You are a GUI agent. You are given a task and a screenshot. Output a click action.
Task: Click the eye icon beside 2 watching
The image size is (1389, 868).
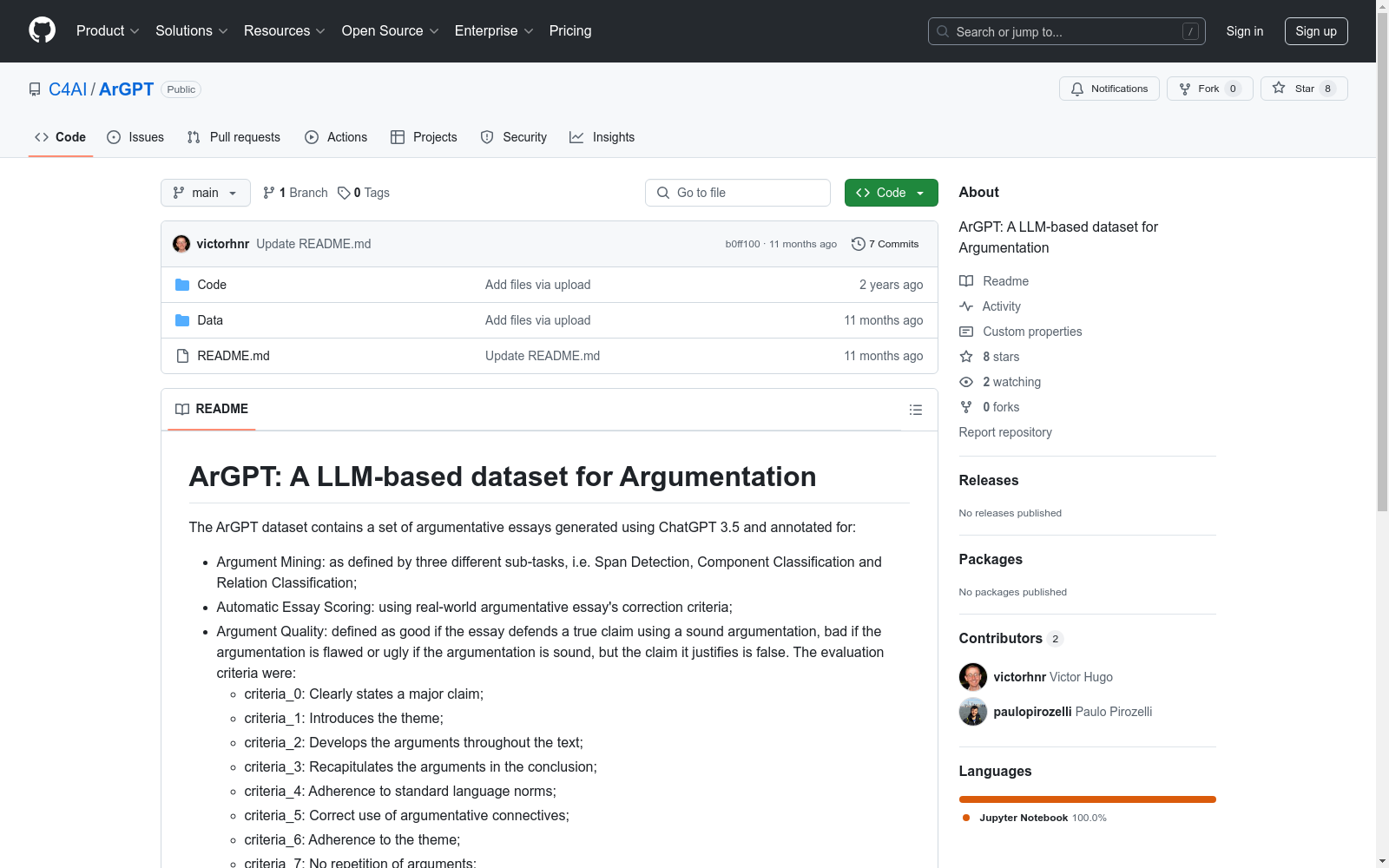point(966,382)
